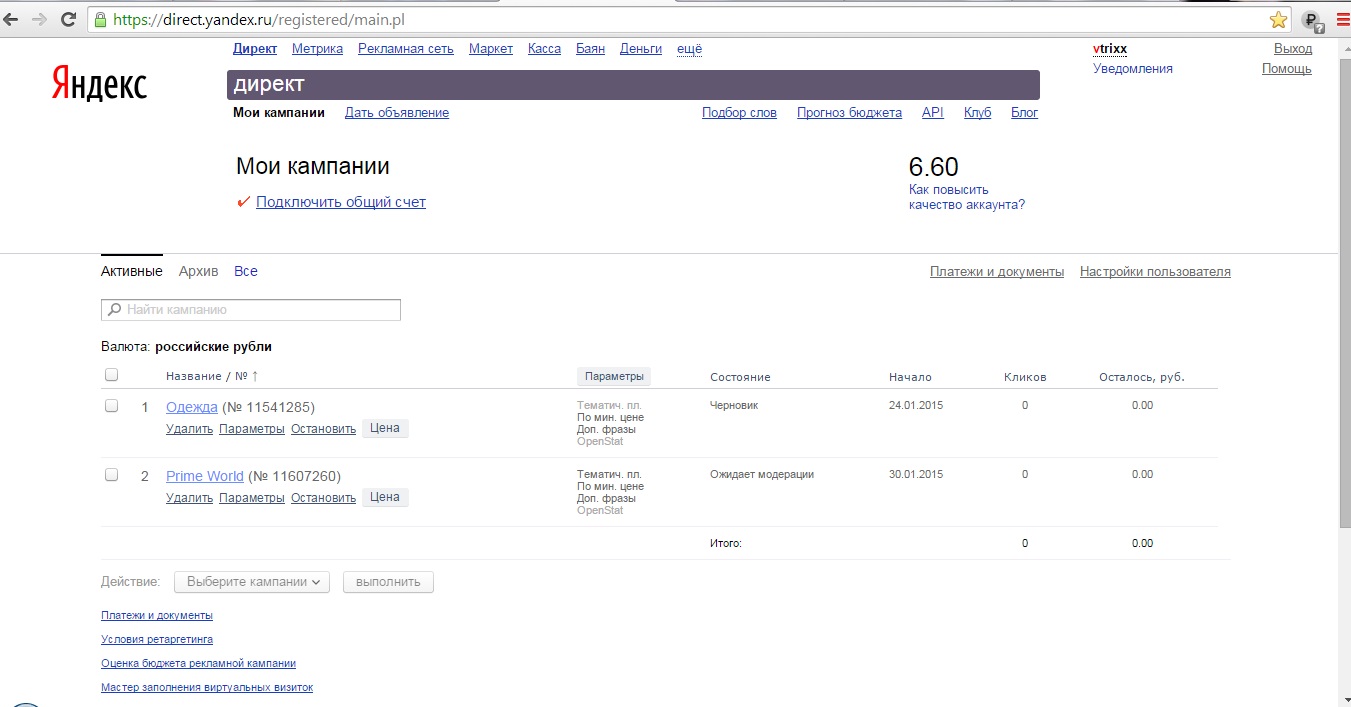Click Параметры under Одежда campaign
This screenshot has width=1351, height=707.
pos(252,428)
